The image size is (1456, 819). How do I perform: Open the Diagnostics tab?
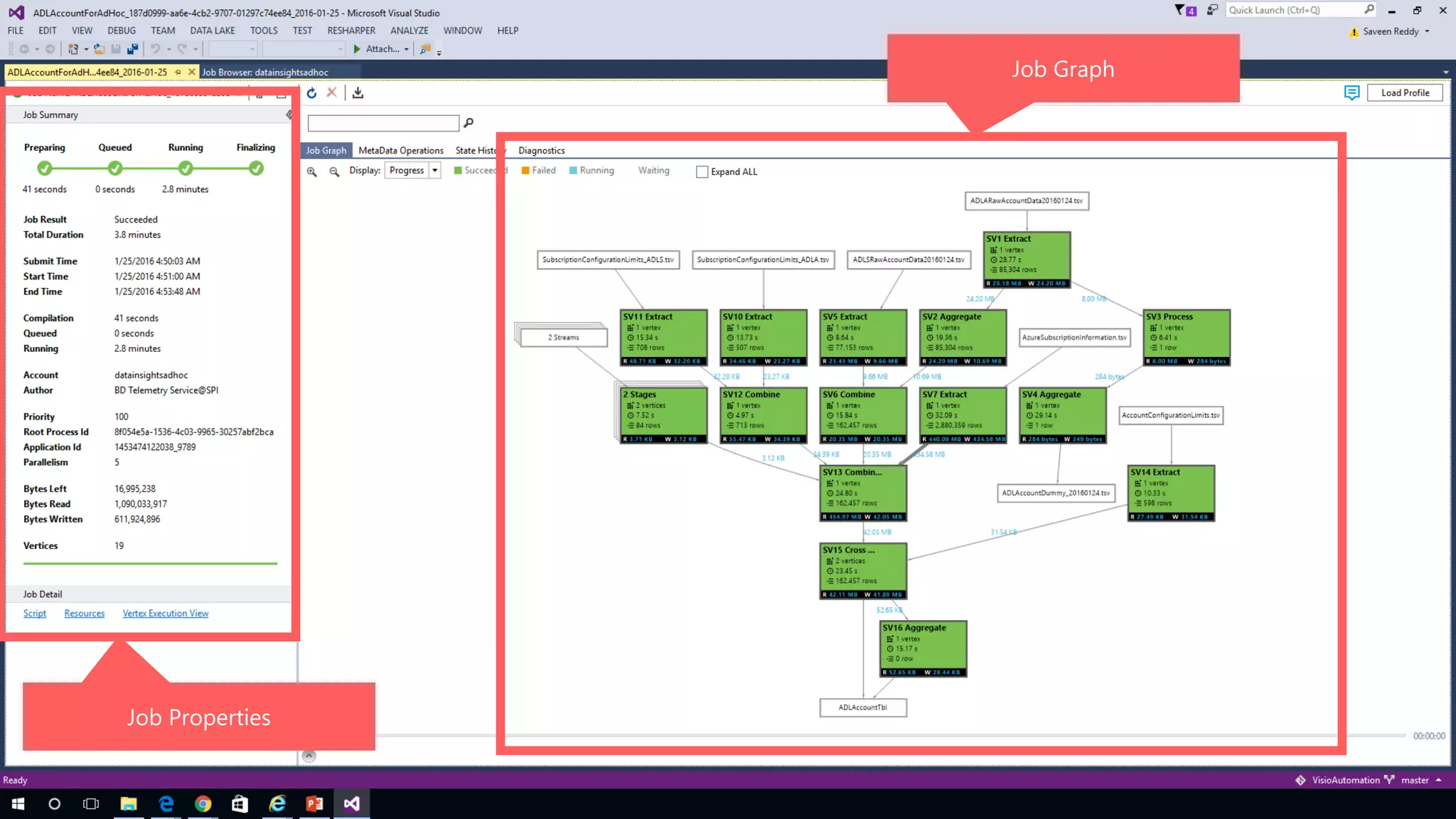coord(541,151)
